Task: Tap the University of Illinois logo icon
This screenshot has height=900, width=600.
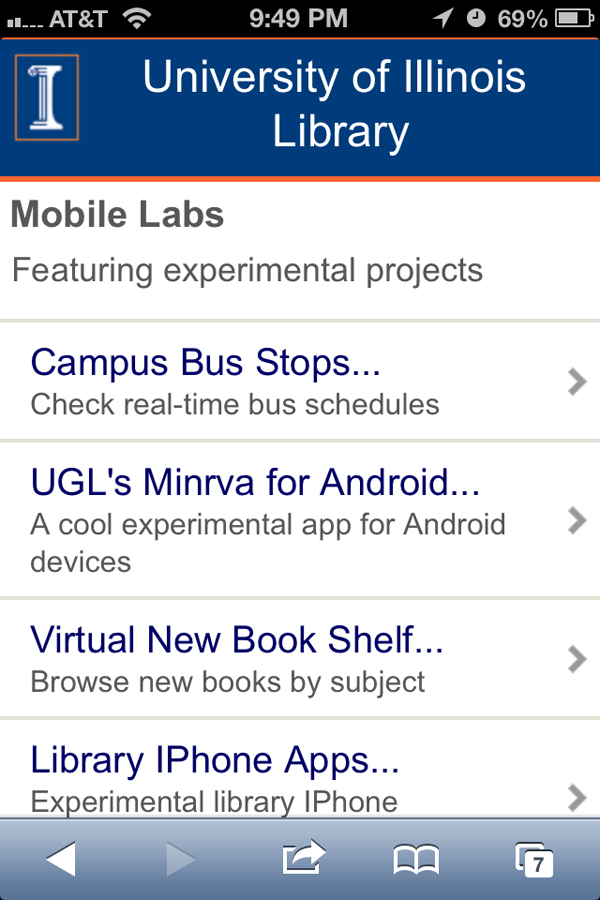Action: coord(46,98)
